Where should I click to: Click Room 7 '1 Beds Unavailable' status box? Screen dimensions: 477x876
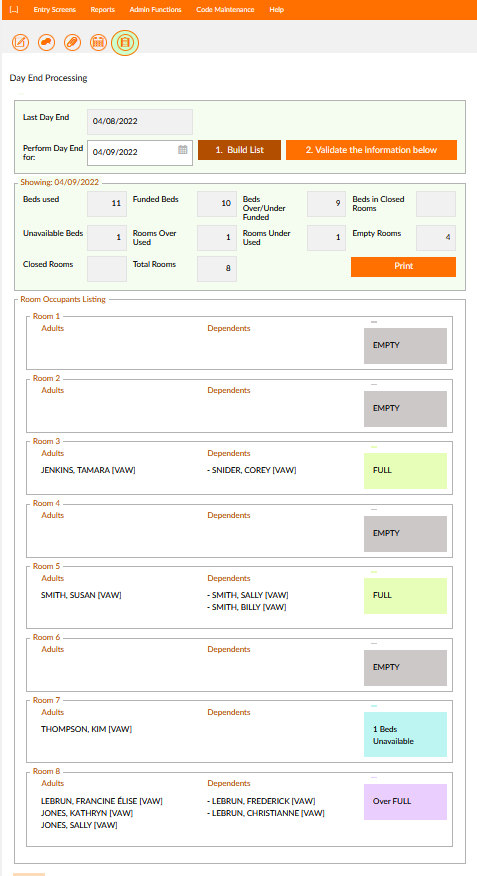[406, 735]
